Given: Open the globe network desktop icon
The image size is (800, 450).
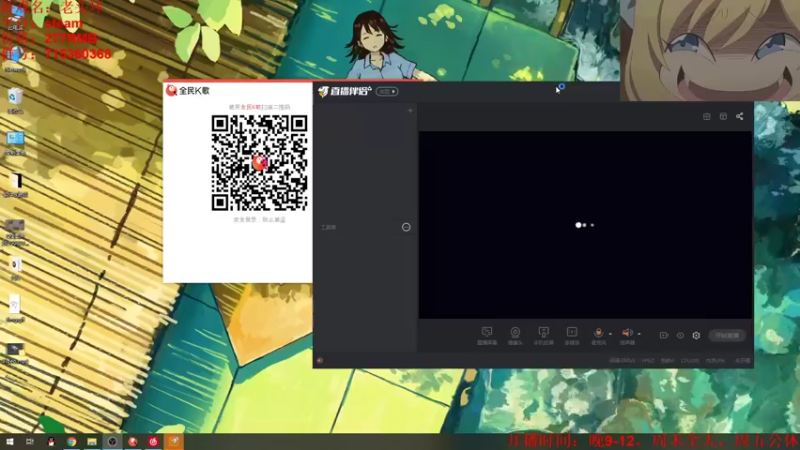Looking at the screenshot, I should (x=15, y=59).
